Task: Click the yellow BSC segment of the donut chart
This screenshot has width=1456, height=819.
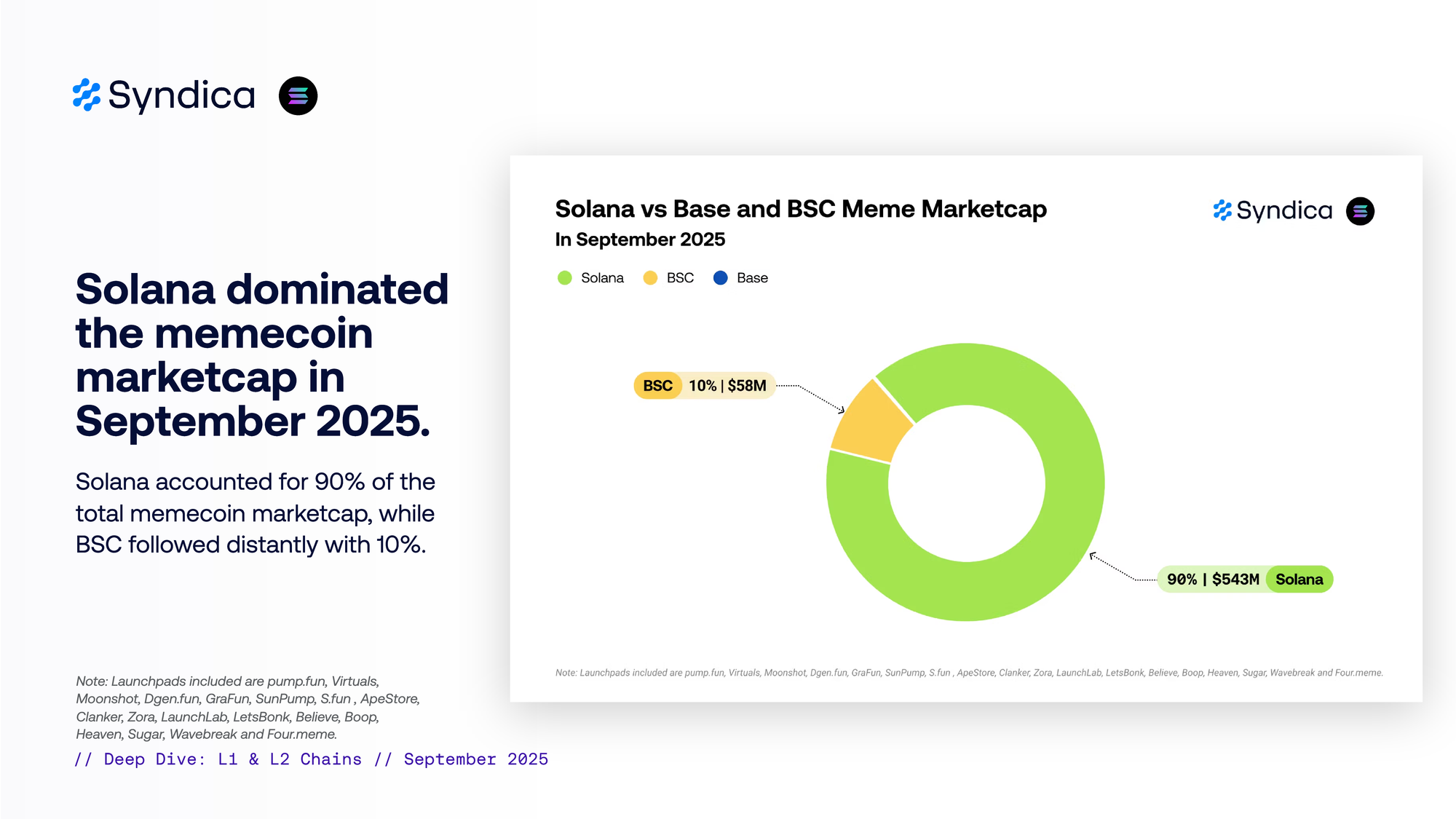Action: [x=873, y=423]
